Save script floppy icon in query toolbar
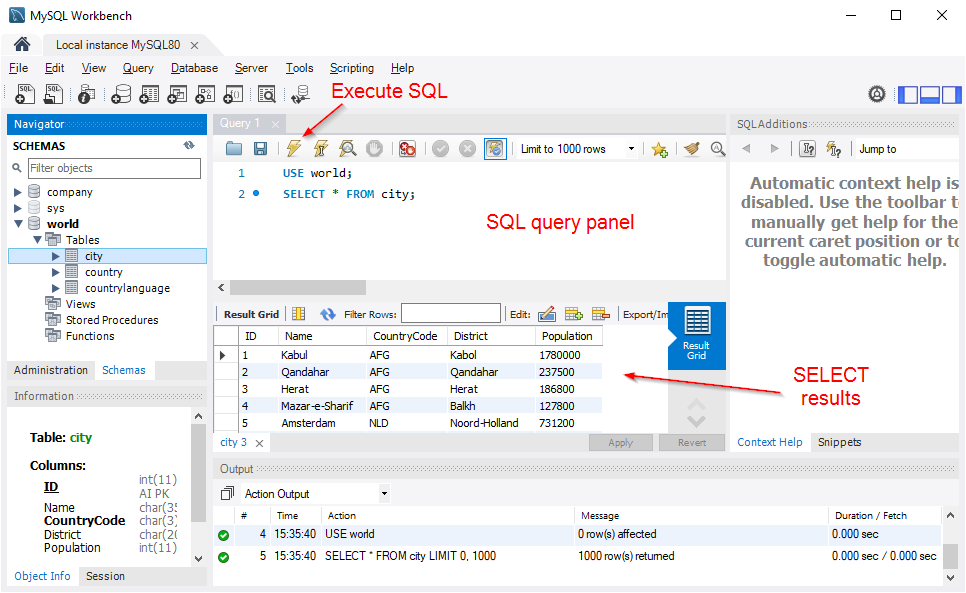 (x=261, y=148)
